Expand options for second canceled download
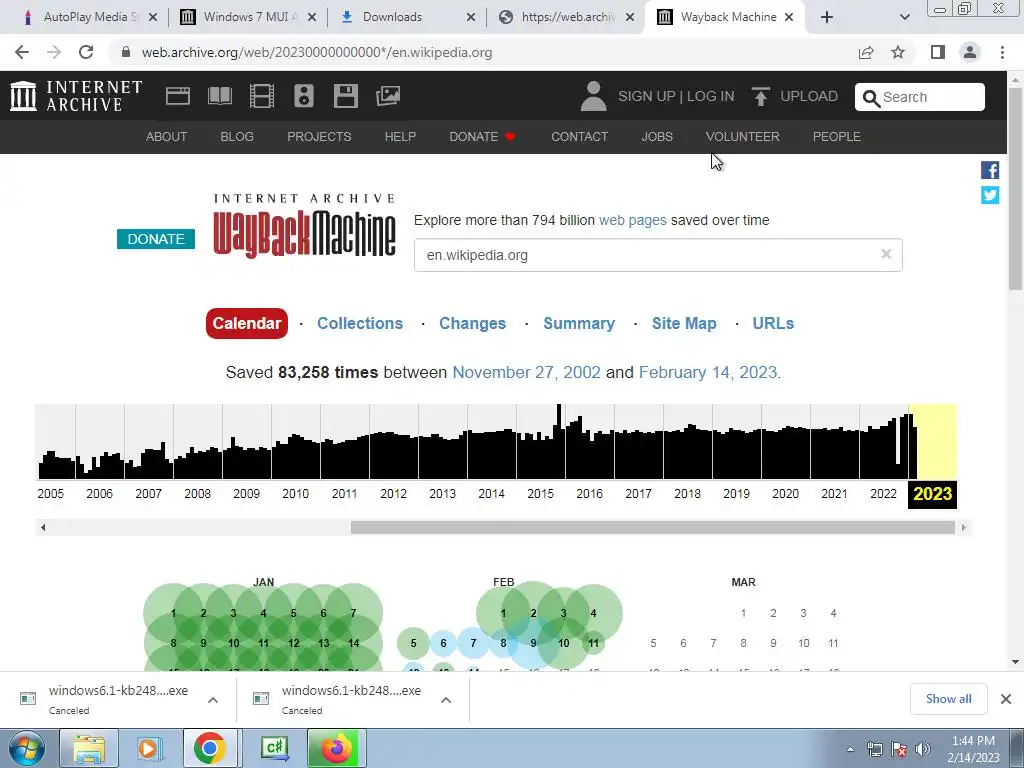Image resolution: width=1024 pixels, height=768 pixels. click(x=446, y=700)
